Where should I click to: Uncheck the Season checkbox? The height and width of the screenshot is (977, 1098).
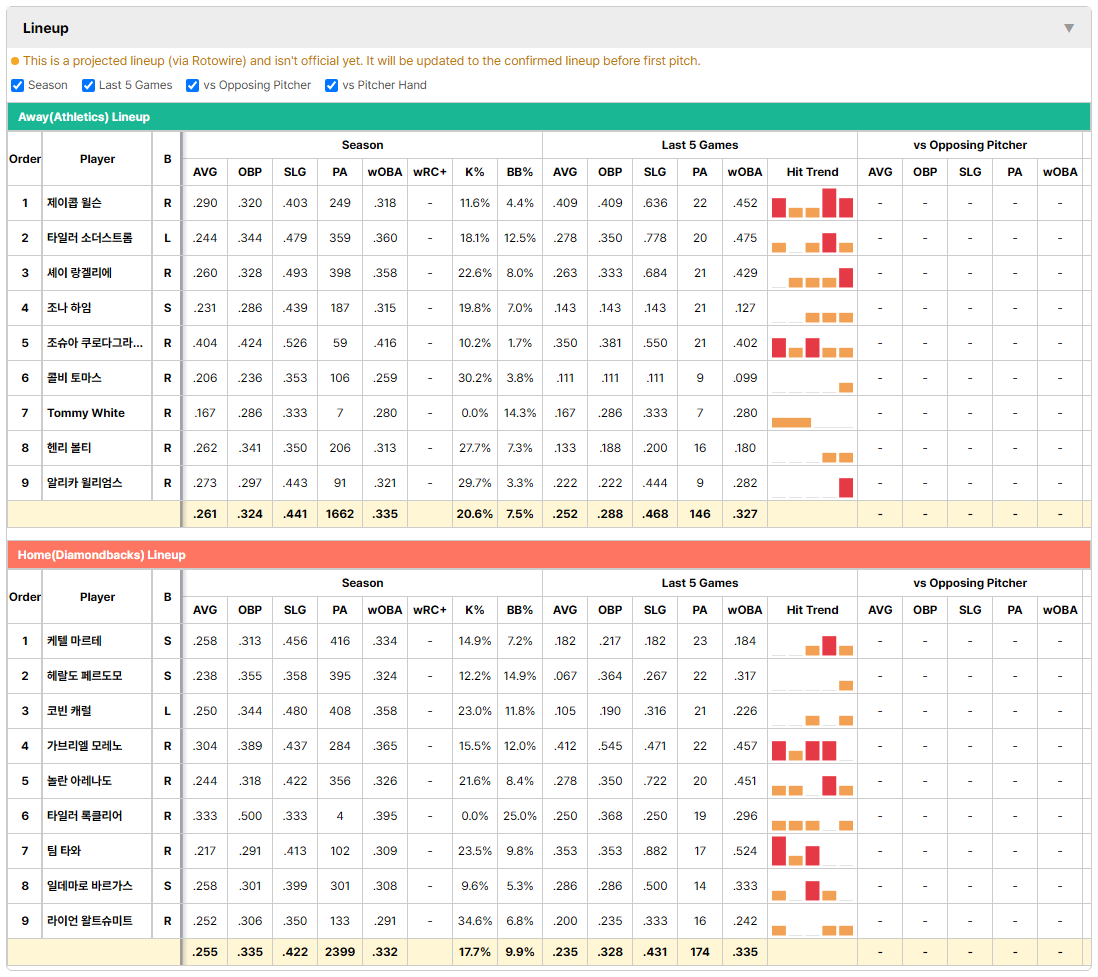click(18, 85)
